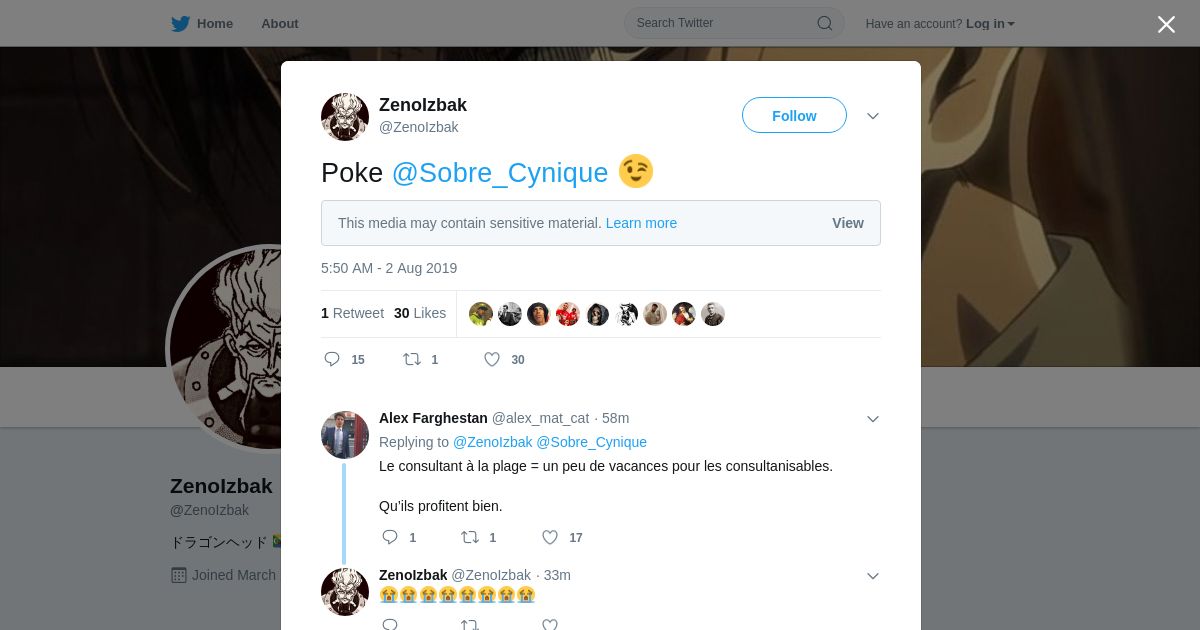Click the Twitter bird Home icon
Image resolution: width=1200 pixels, height=630 pixels.
pos(180,24)
